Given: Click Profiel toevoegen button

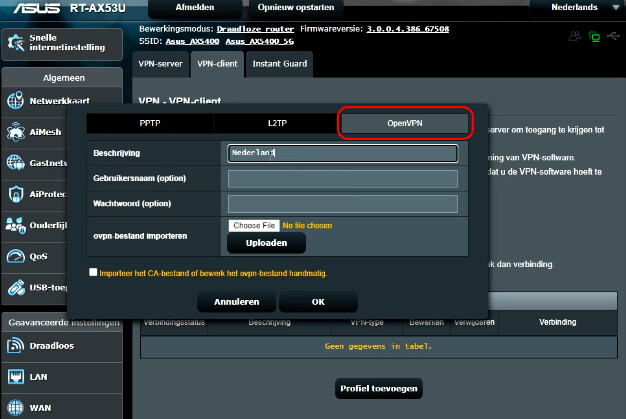Looking at the screenshot, I should 378,388.
